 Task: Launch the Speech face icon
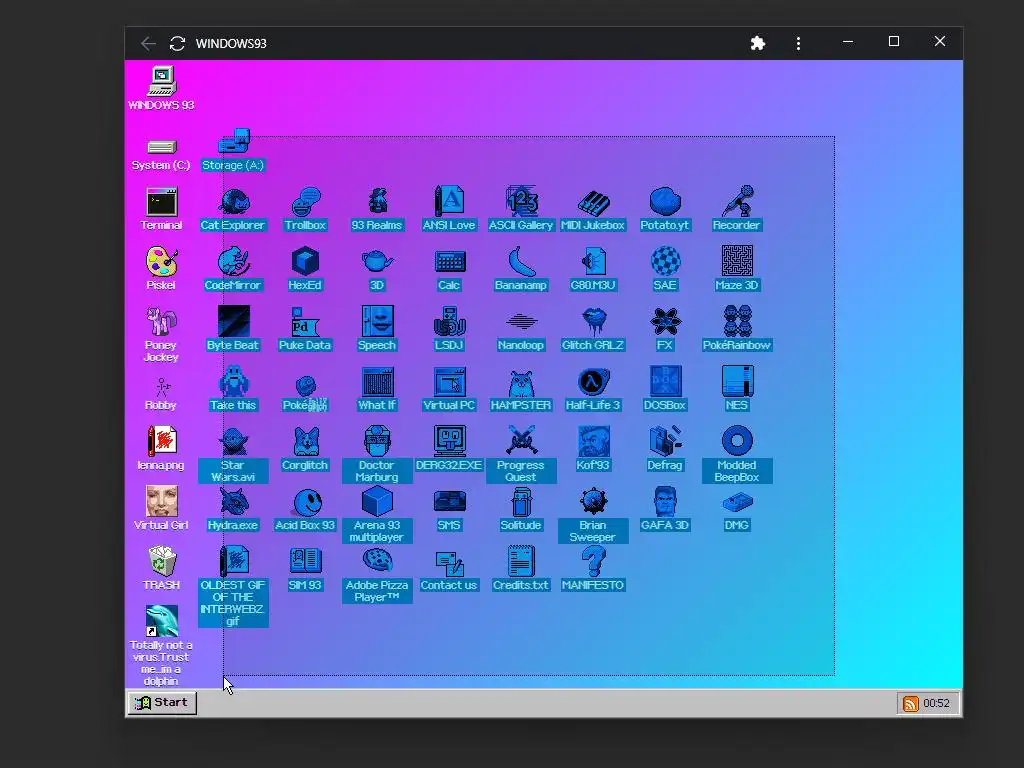pyautogui.click(x=377, y=322)
